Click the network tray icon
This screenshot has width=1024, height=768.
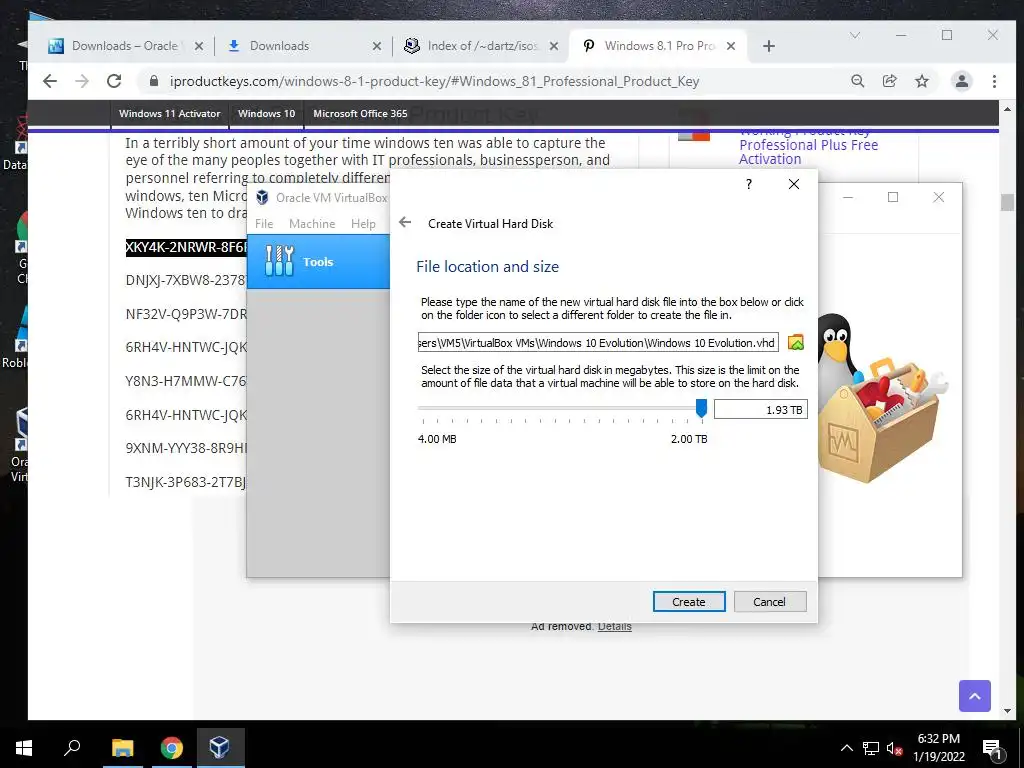pos(871,748)
